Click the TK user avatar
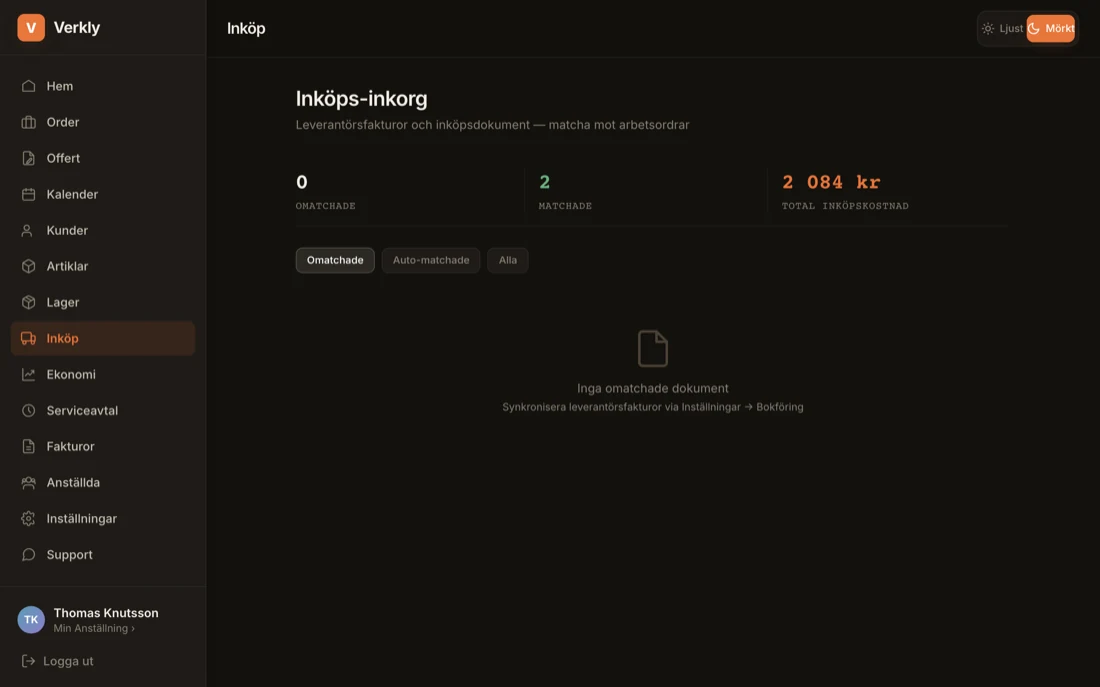 point(31,620)
